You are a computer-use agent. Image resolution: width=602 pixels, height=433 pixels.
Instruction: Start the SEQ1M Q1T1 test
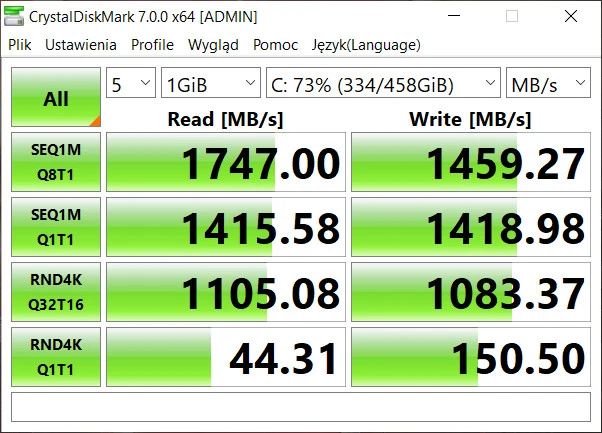coord(56,227)
